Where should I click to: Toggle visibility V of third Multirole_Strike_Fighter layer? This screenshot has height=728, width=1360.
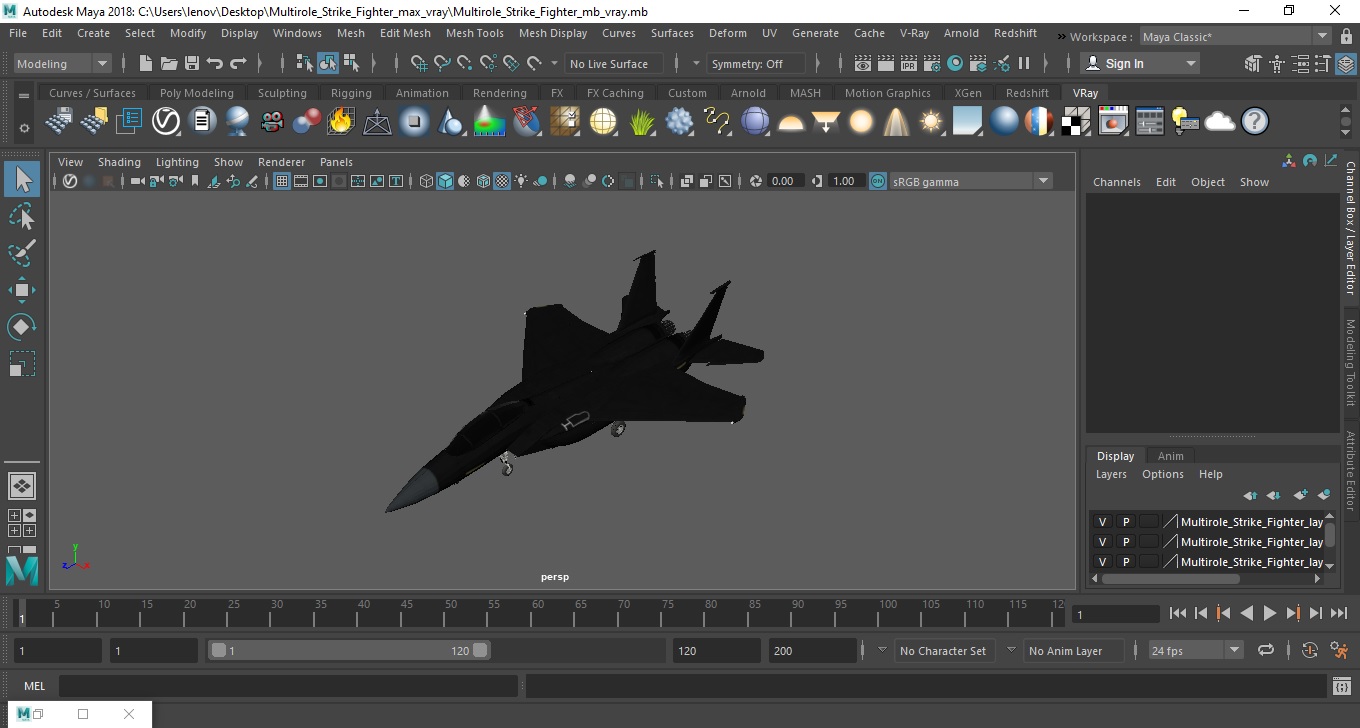click(1102, 562)
